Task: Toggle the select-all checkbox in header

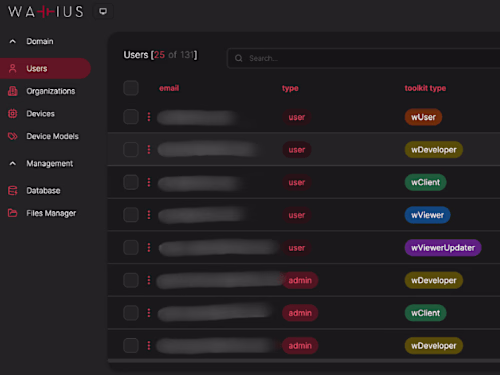Action: tap(131, 88)
